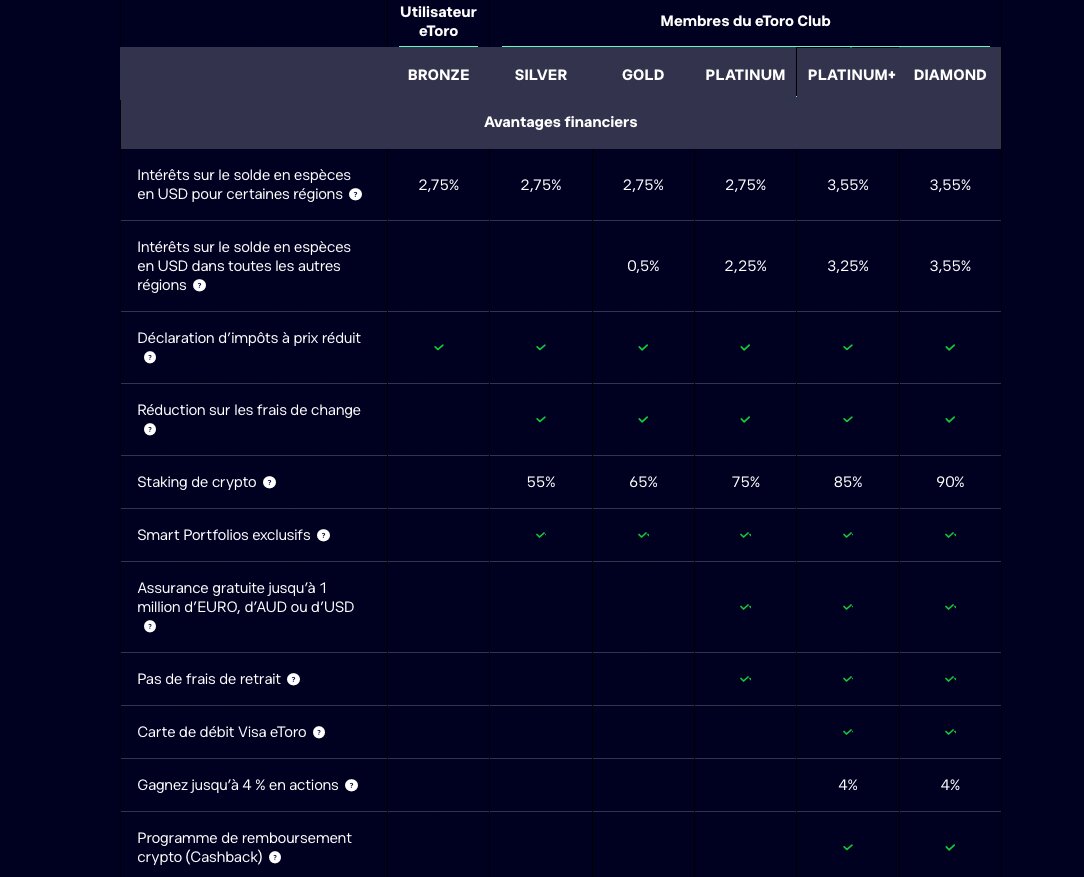Open info icon for Carte de débit Visa eToro
Viewport: 1084px width, 877px height.
pos(319,732)
